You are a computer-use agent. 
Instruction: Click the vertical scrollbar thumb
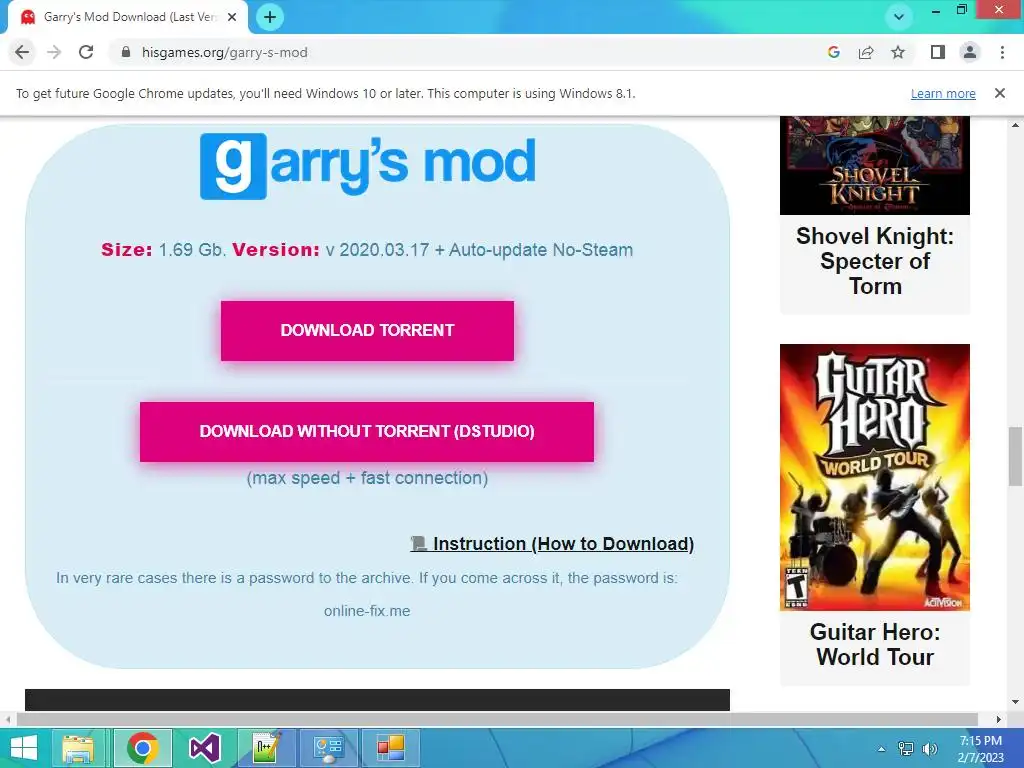[x=1015, y=456]
